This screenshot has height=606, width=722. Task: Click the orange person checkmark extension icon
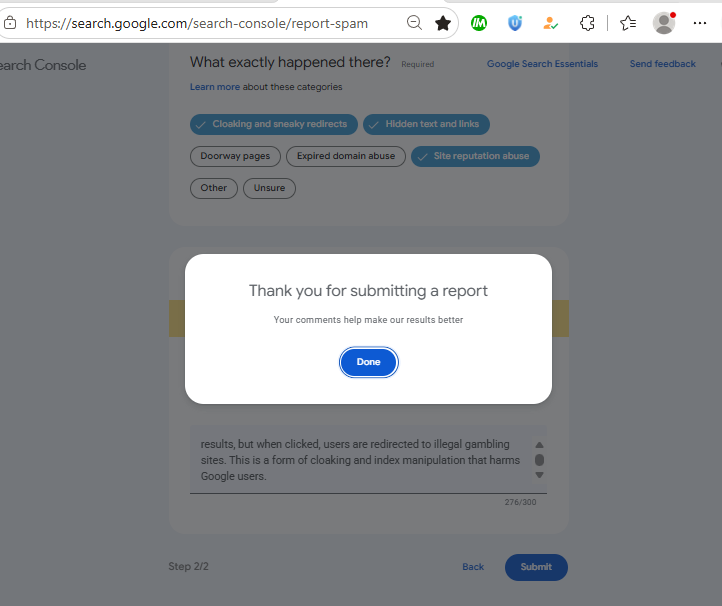[x=550, y=23]
